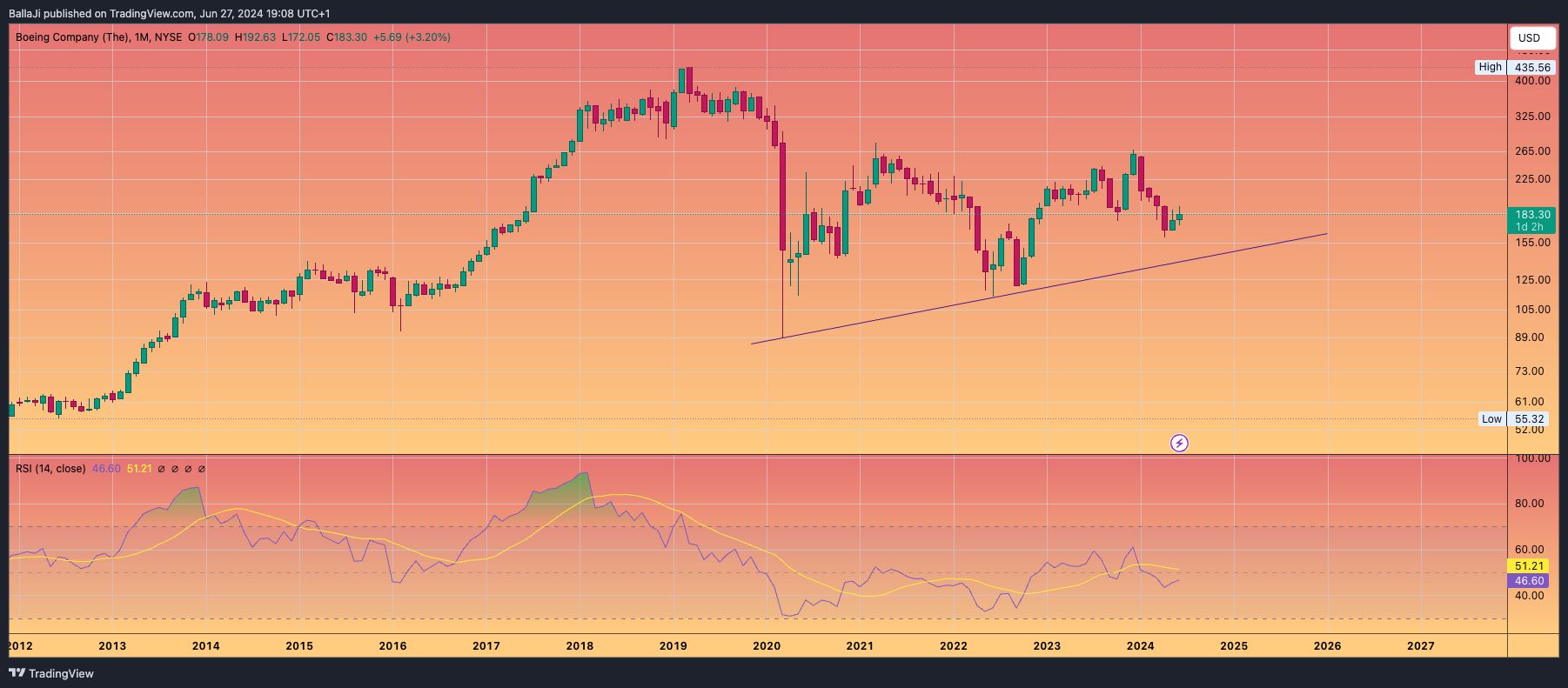Click the 2020 year label on time axis
The image size is (1568, 688).
[767, 645]
